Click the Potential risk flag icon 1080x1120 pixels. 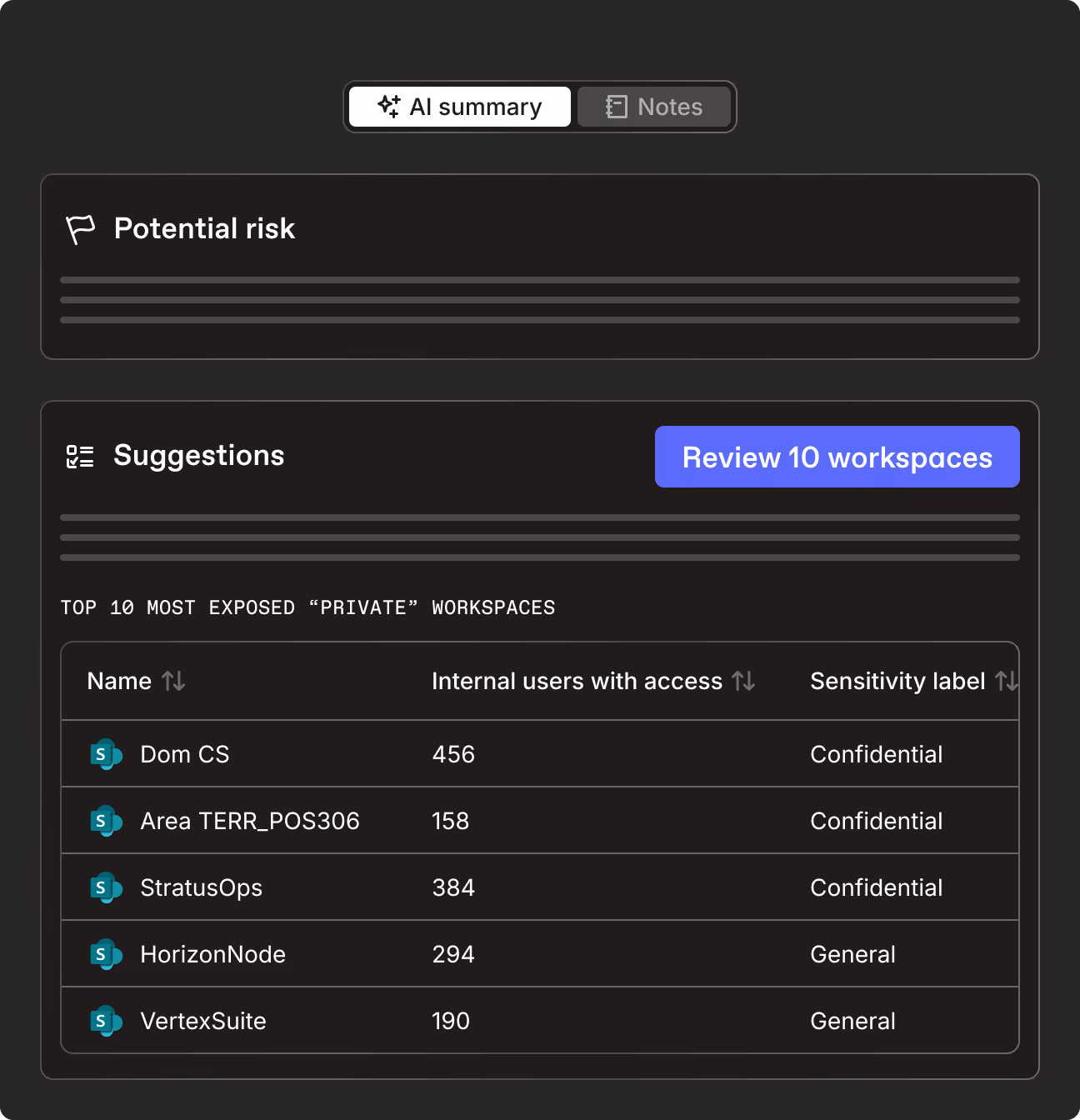81,229
